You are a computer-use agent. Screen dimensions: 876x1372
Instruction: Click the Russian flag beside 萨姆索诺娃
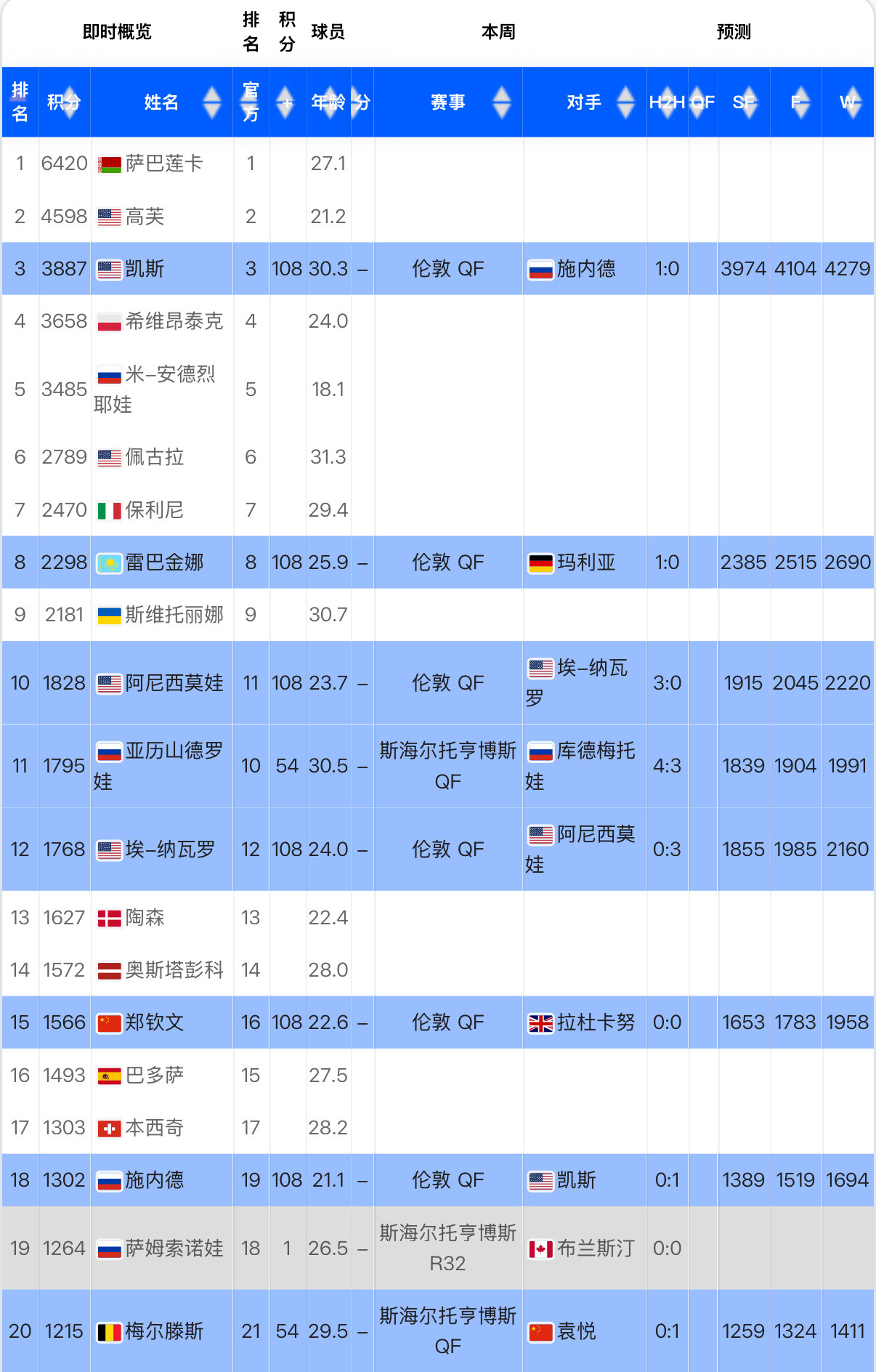pyautogui.click(x=110, y=1249)
